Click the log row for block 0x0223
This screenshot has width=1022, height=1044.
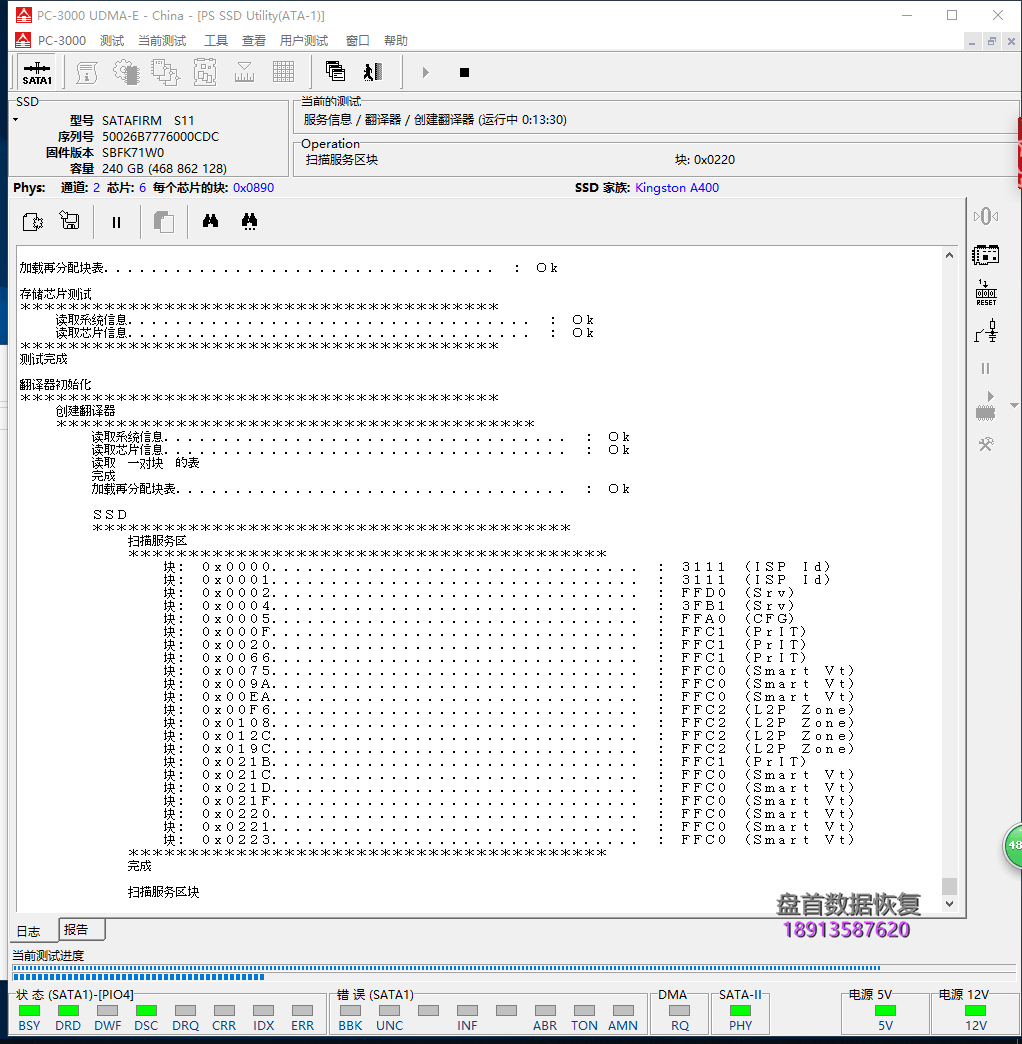pyautogui.click(x=509, y=840)
